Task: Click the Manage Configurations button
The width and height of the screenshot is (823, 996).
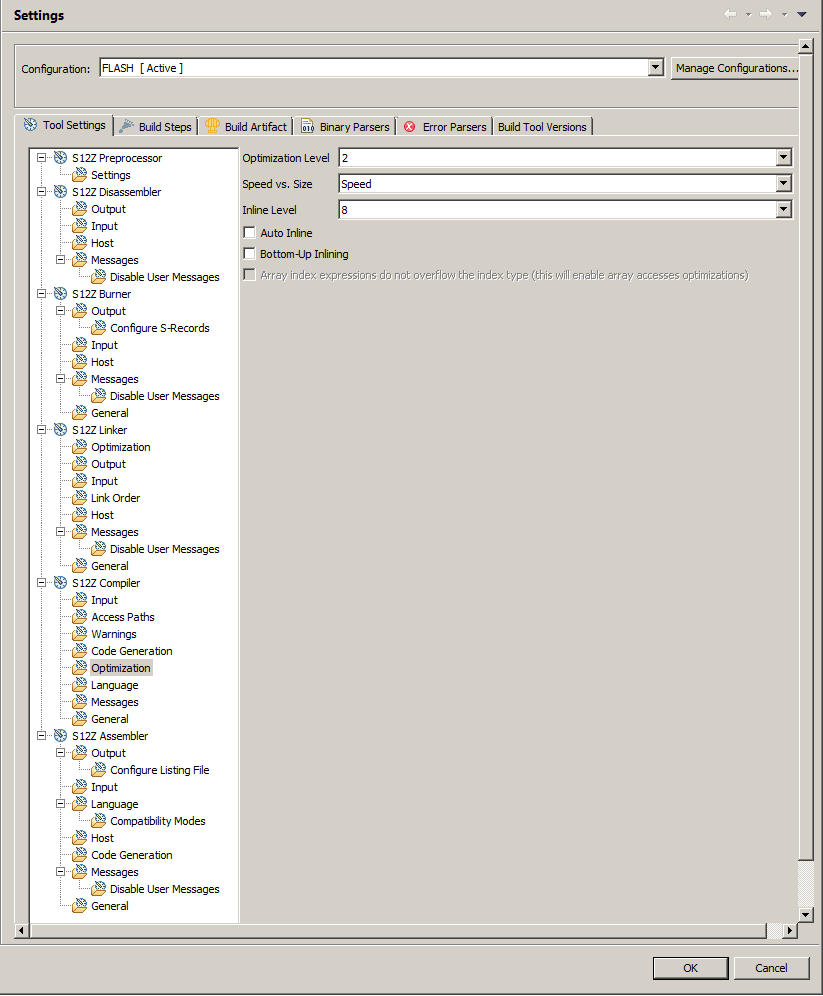Action: point(734,67)
